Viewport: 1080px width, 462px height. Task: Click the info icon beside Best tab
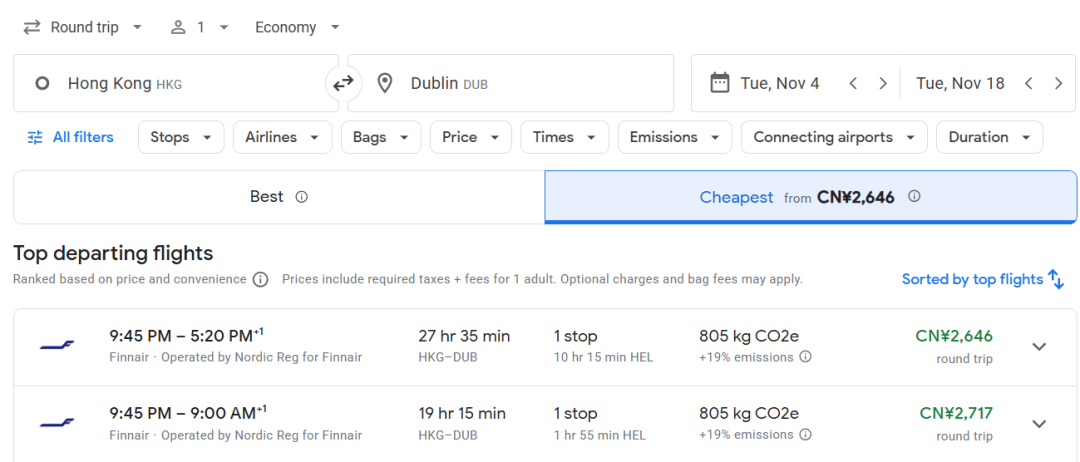click(301, 197)
